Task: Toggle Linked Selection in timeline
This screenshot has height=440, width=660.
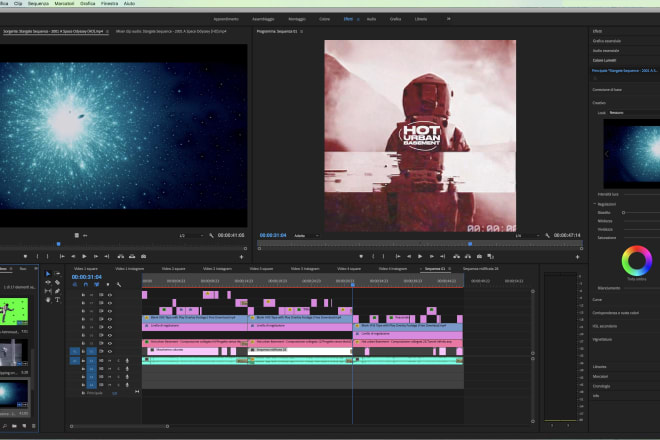Action: pyautogui.click(x=97, y=285)
